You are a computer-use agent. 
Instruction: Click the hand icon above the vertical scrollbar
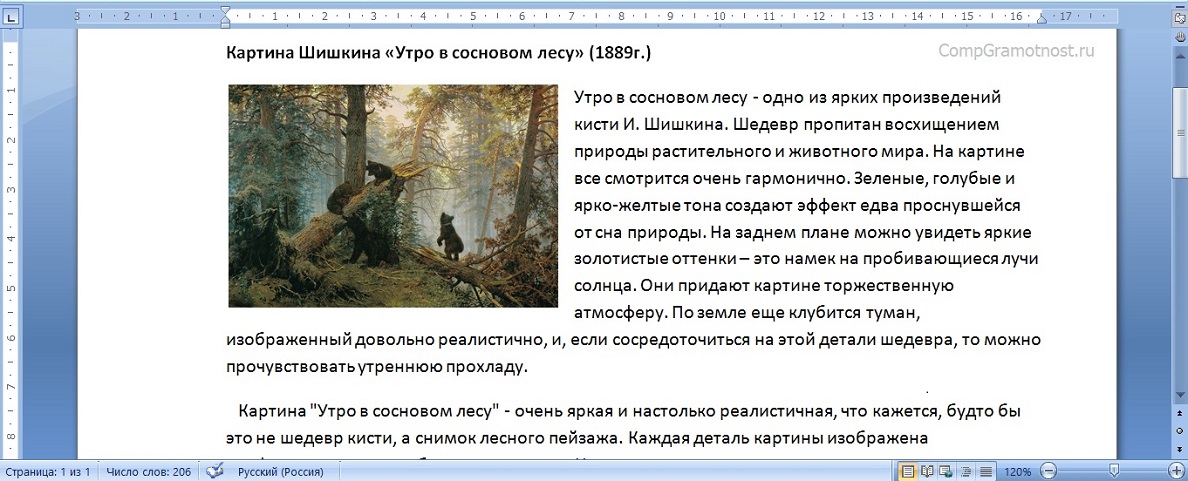1181,36
